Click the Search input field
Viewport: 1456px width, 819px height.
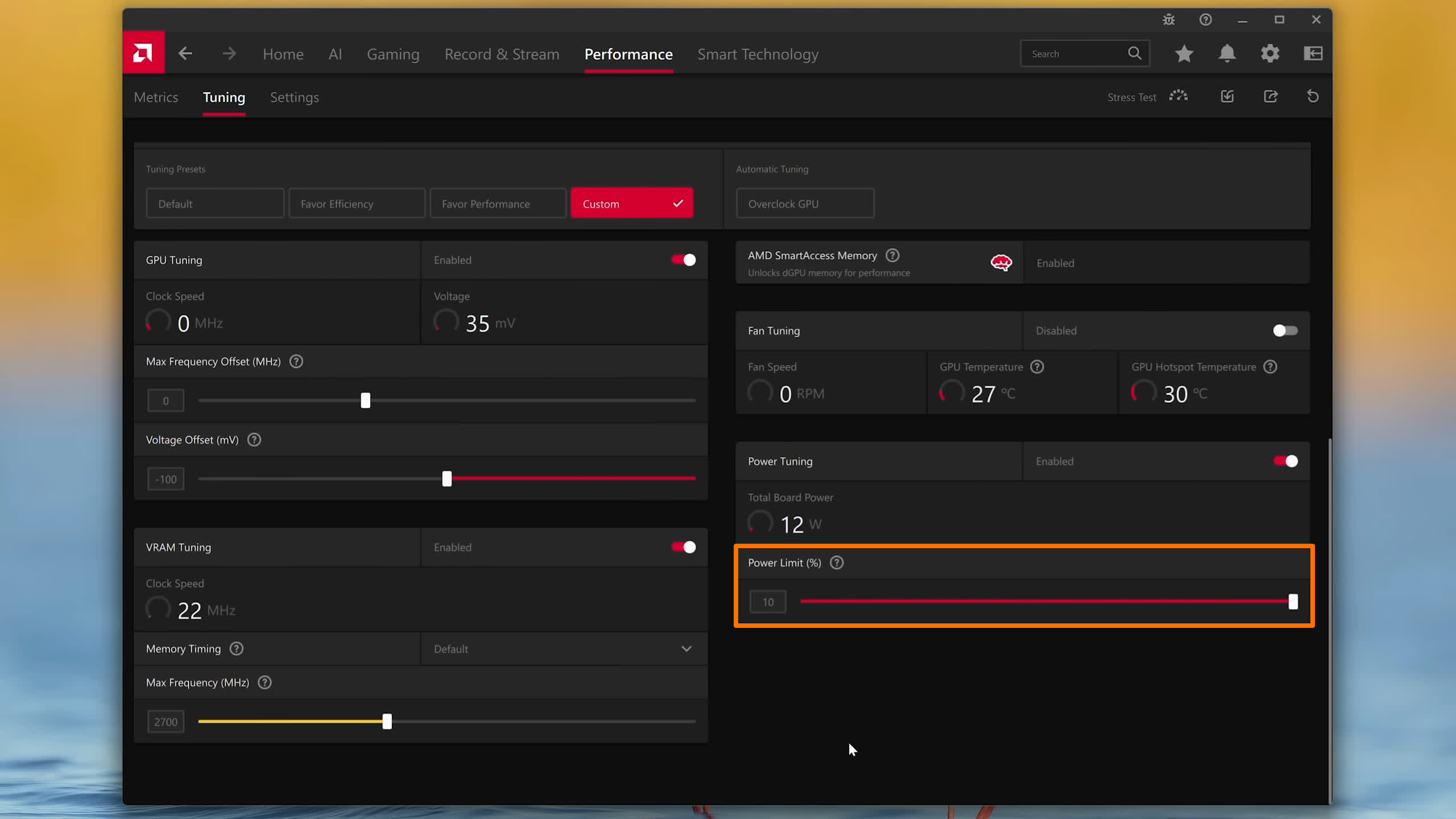(1085, 53)
